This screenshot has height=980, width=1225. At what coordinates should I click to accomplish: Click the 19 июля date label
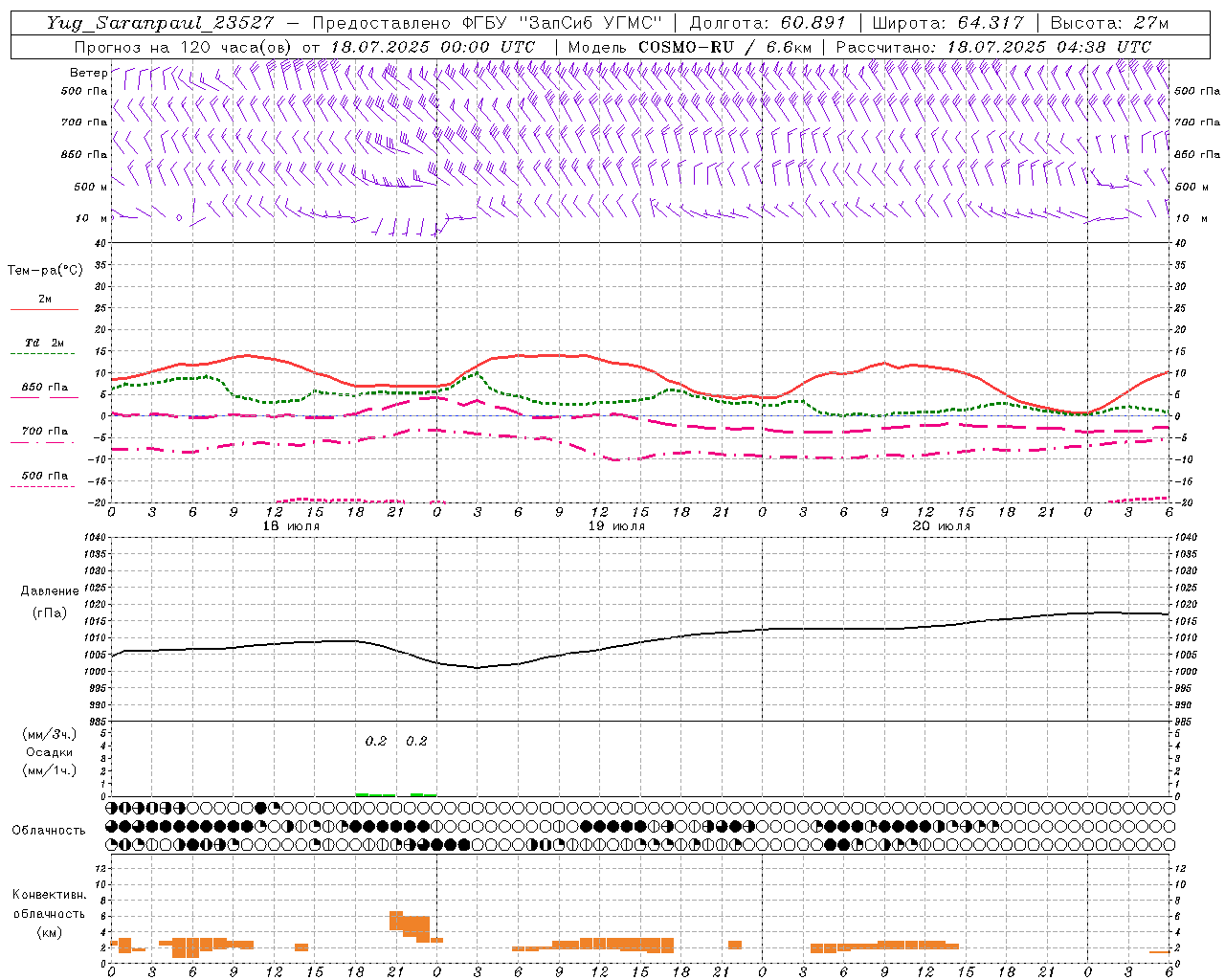click(x=616, y=526)
